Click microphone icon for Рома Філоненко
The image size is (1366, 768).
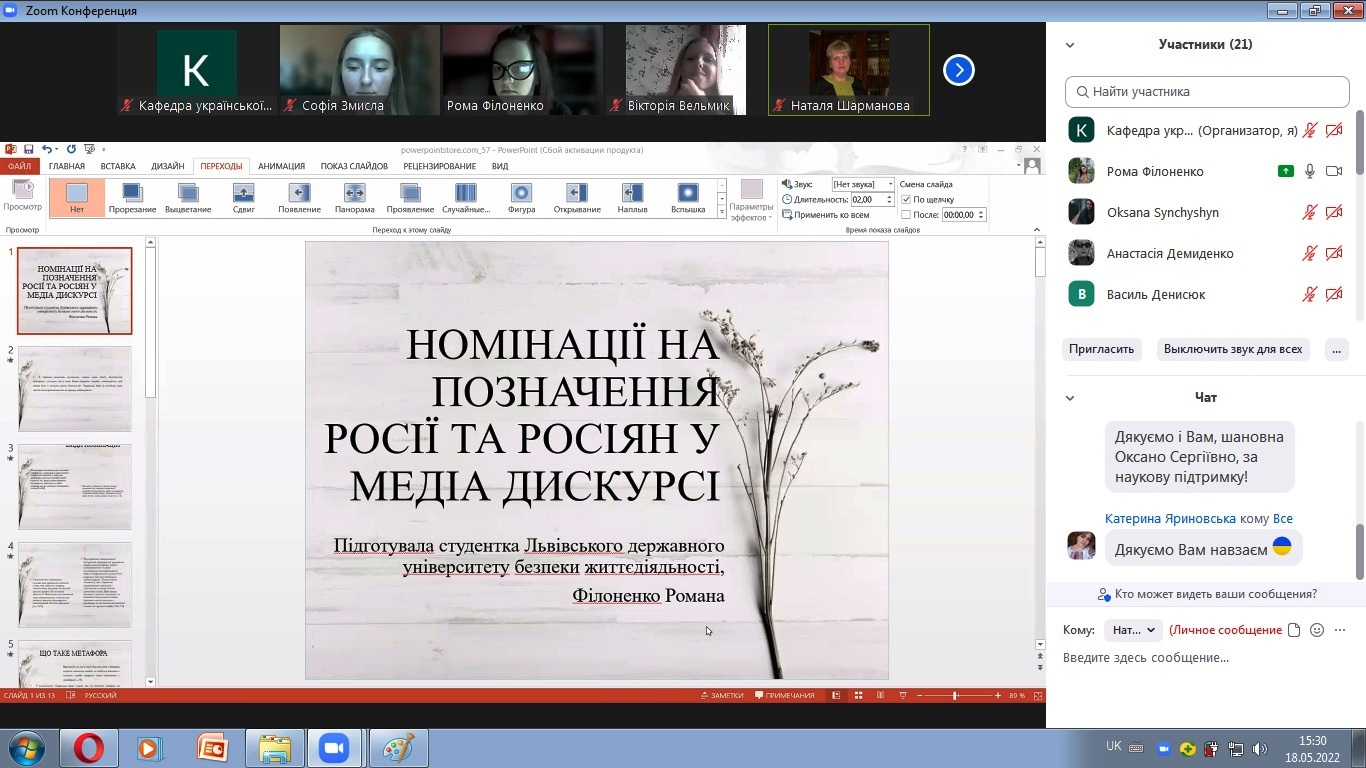pos(1310,171)
